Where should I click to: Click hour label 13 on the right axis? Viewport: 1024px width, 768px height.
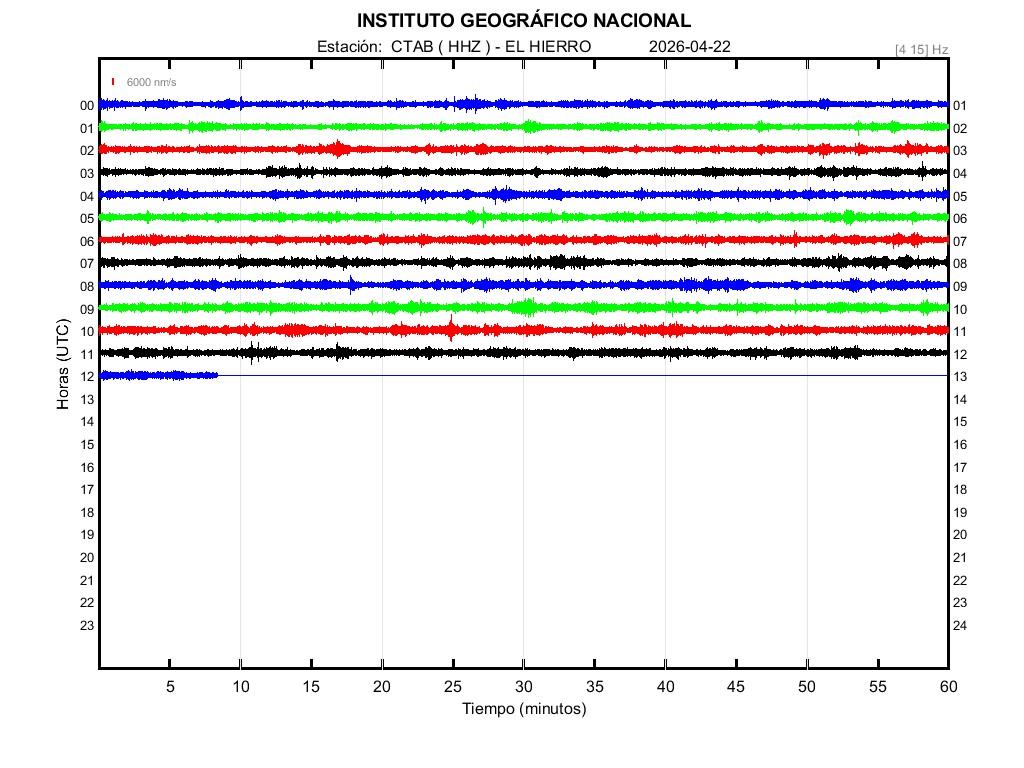[960, 377]
